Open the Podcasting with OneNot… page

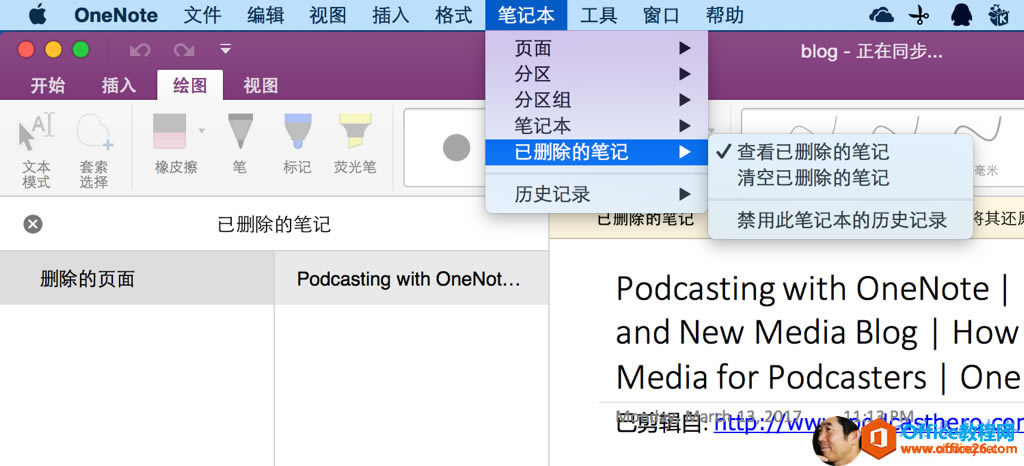pyautogui.click(x=411, y=279)
